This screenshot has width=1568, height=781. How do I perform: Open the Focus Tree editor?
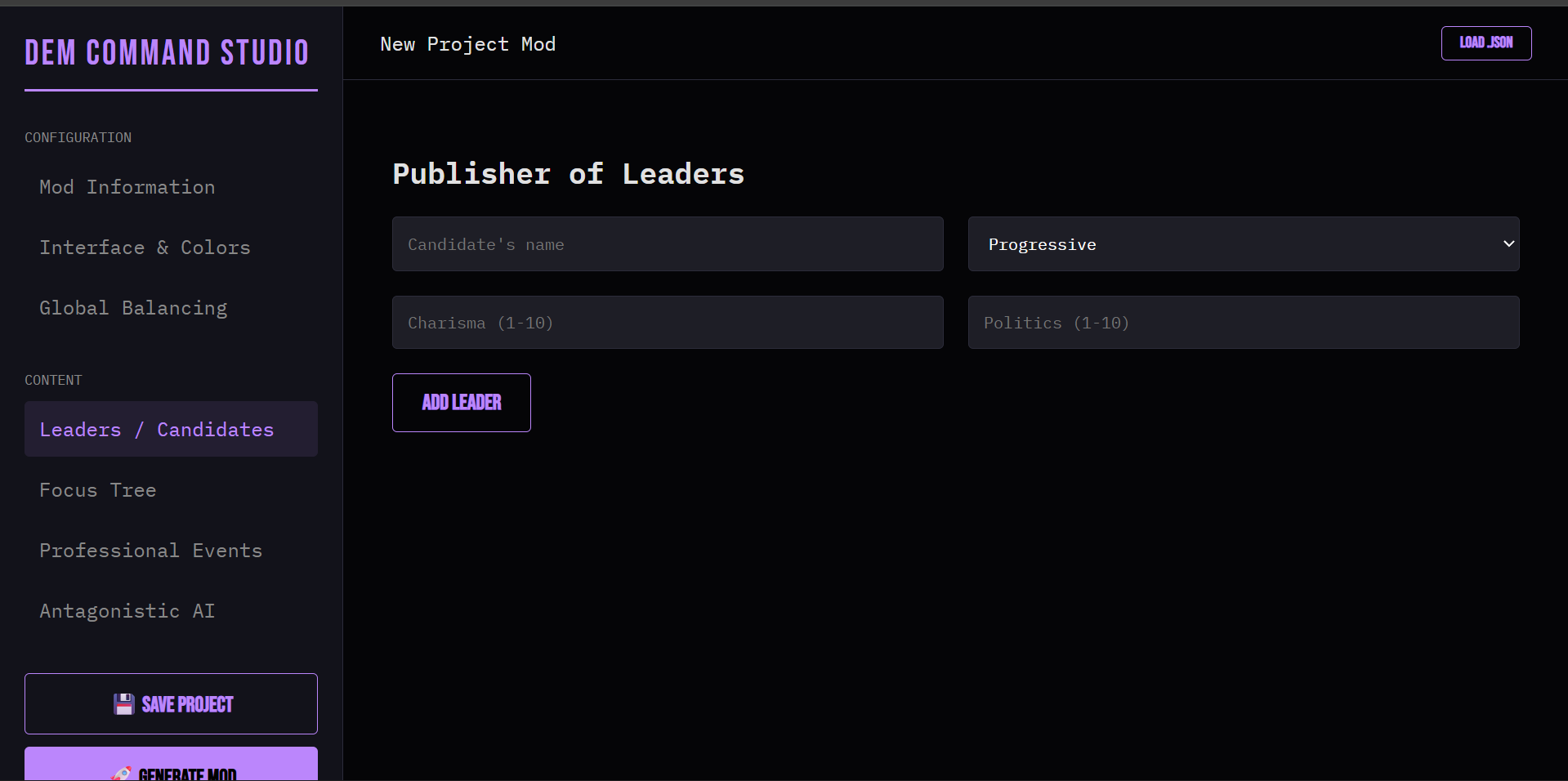pos(171,490)
